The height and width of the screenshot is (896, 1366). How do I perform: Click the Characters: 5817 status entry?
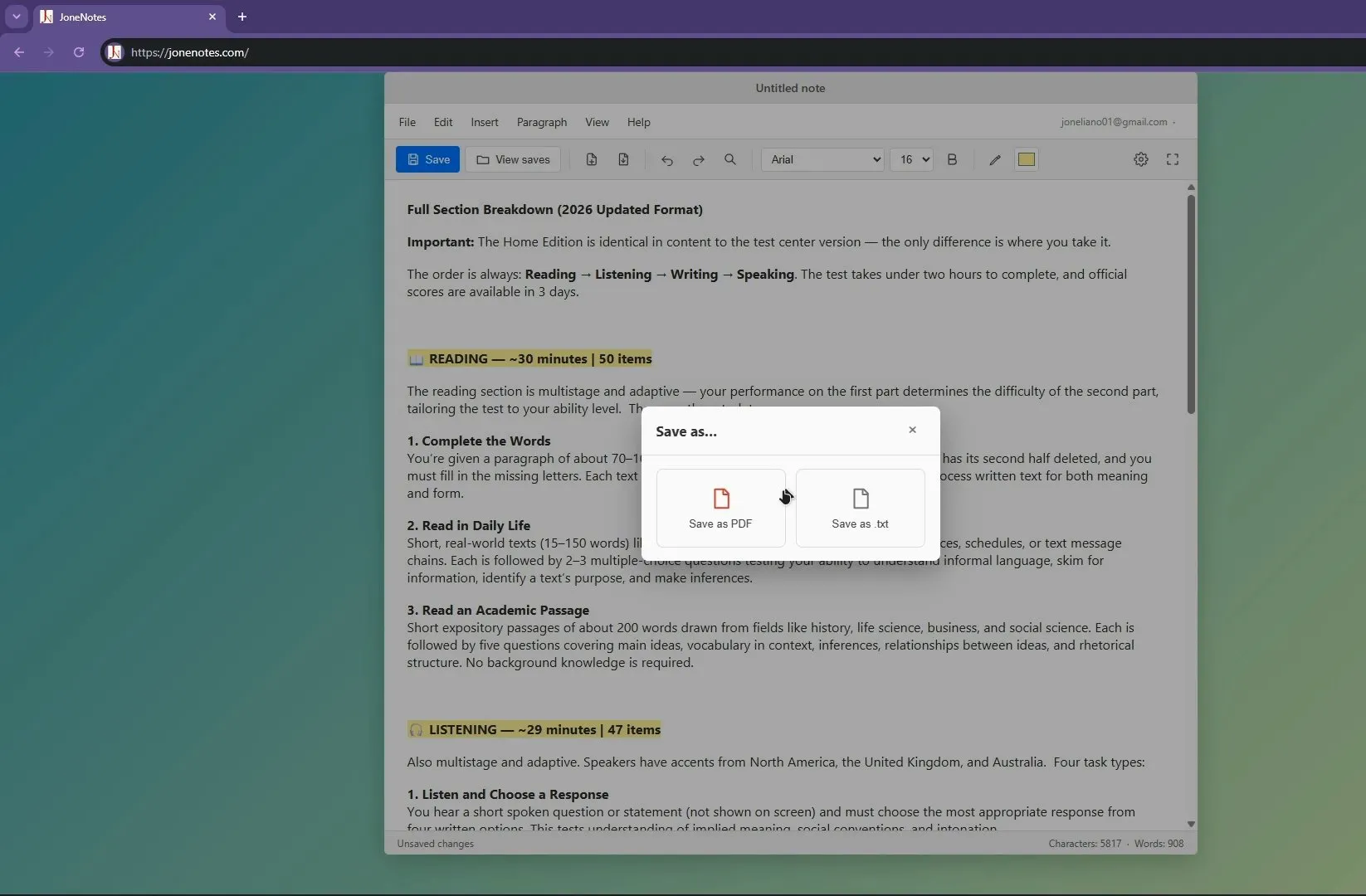1085,844
